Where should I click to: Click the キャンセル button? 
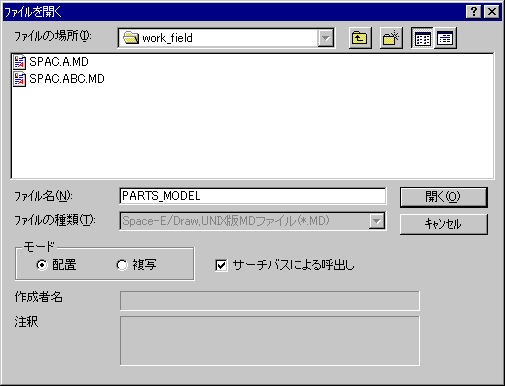[x=444, y=224]
